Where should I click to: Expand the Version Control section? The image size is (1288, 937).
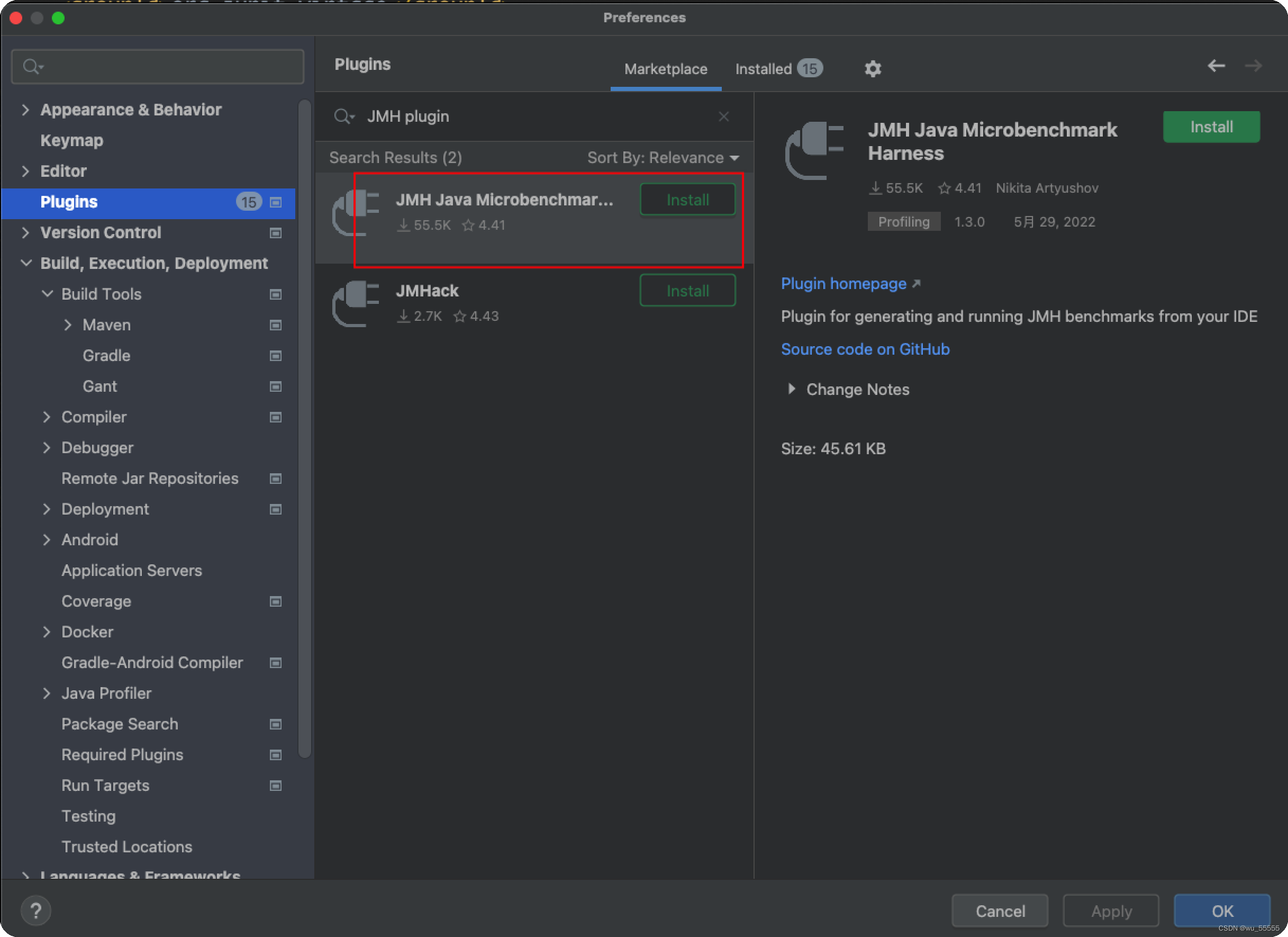pyautogui.click(x=25, y=232)
